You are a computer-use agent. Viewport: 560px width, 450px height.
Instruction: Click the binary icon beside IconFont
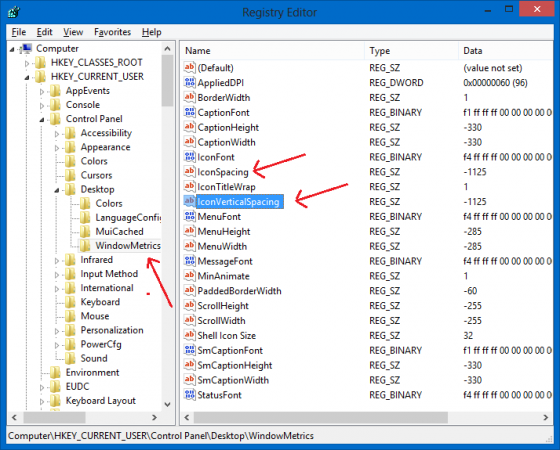(x=189, y=157)
